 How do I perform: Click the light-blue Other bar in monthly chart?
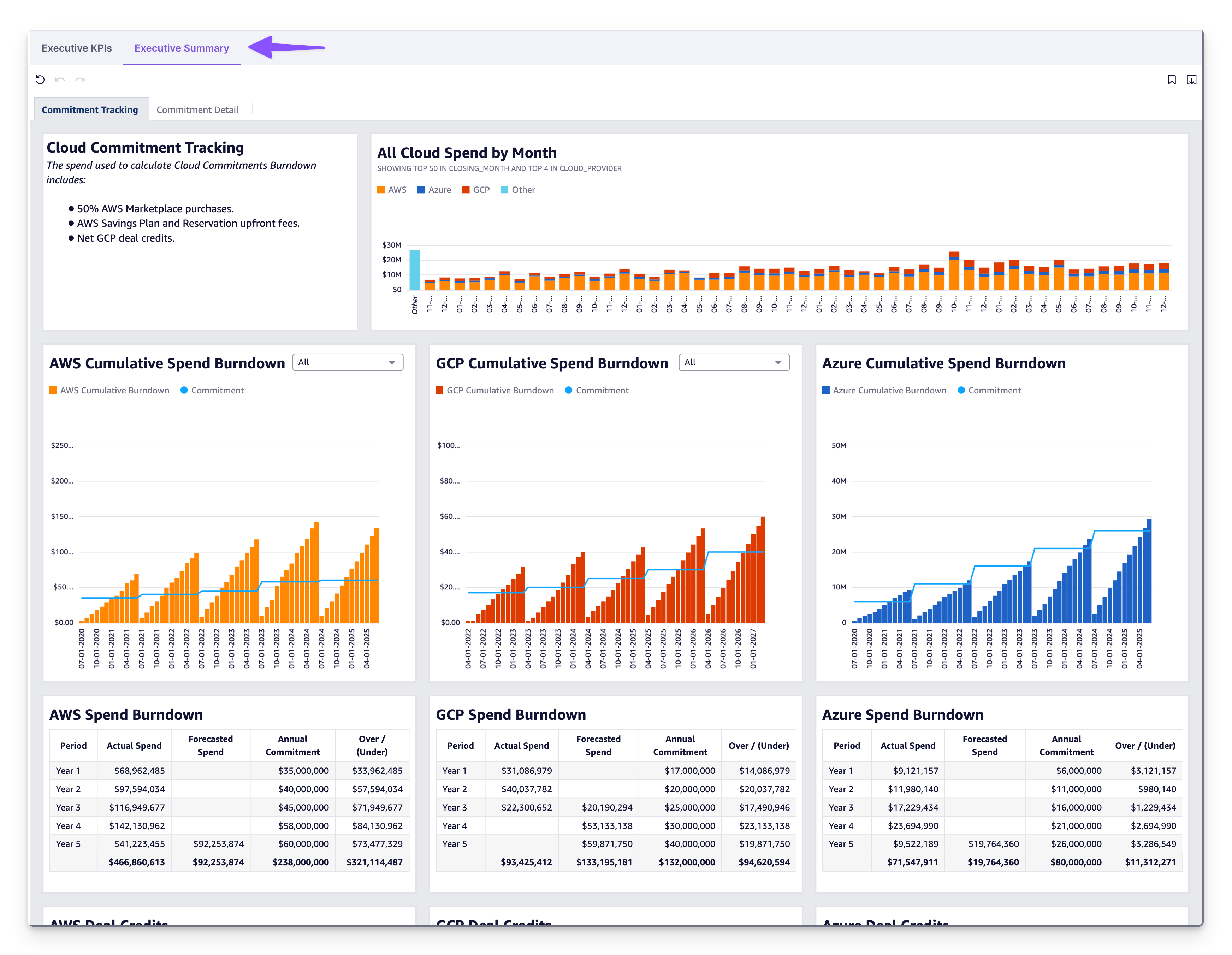coord(415,269)
